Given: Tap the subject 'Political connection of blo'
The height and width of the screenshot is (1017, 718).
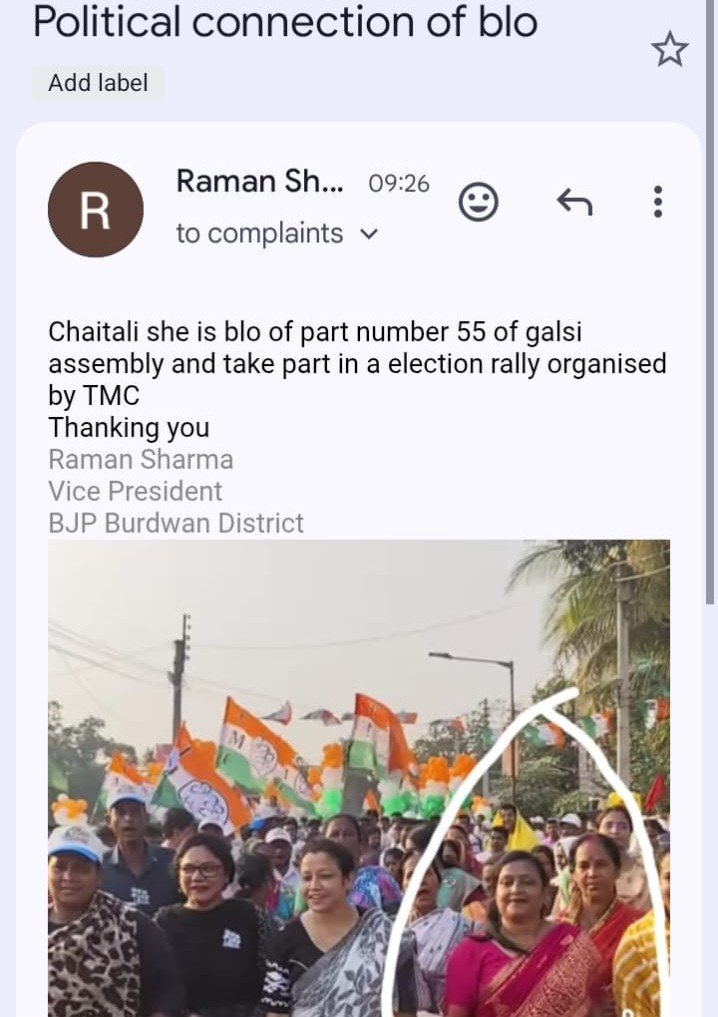Looking at the screenshot, I should 285,22.
